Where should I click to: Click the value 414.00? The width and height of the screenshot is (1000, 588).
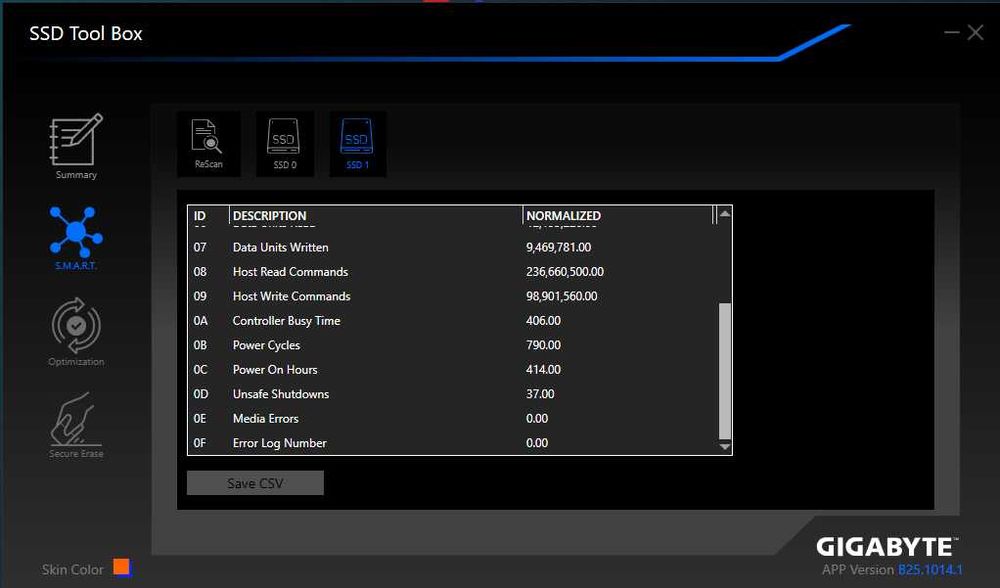coord(543,370)
